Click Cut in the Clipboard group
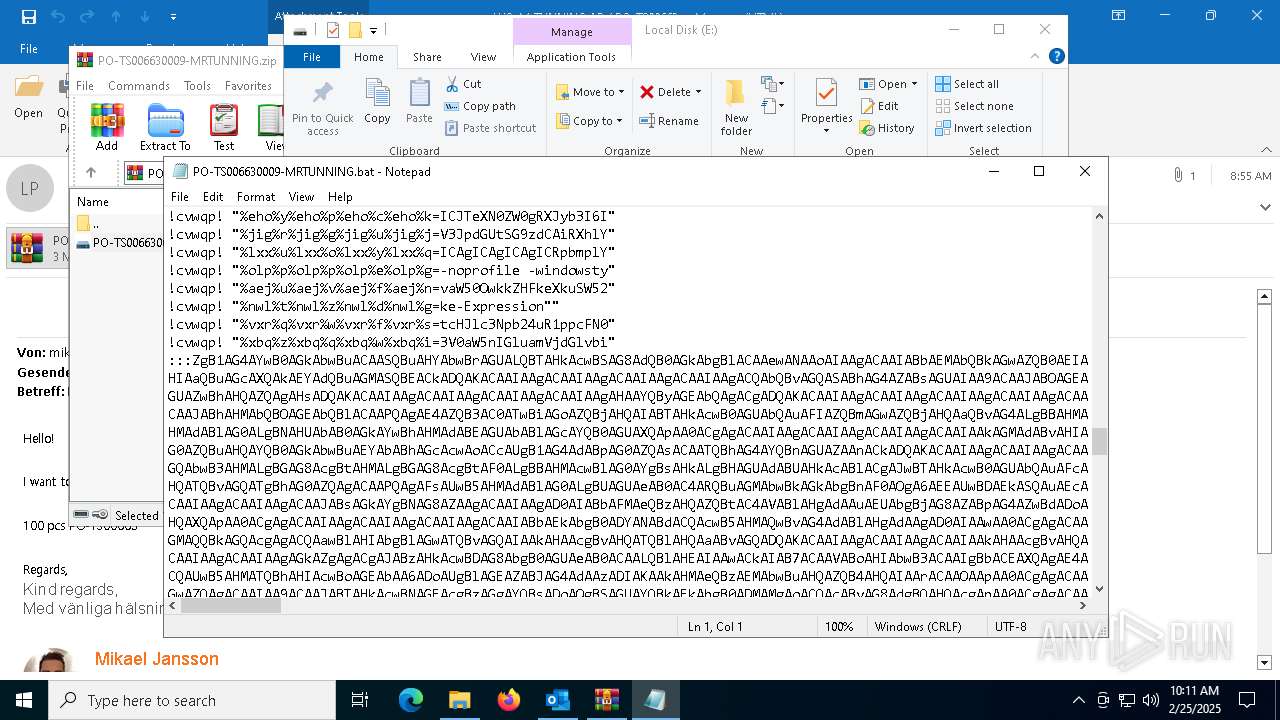This screenshot has height=720, width=1280. coord(463,84)
